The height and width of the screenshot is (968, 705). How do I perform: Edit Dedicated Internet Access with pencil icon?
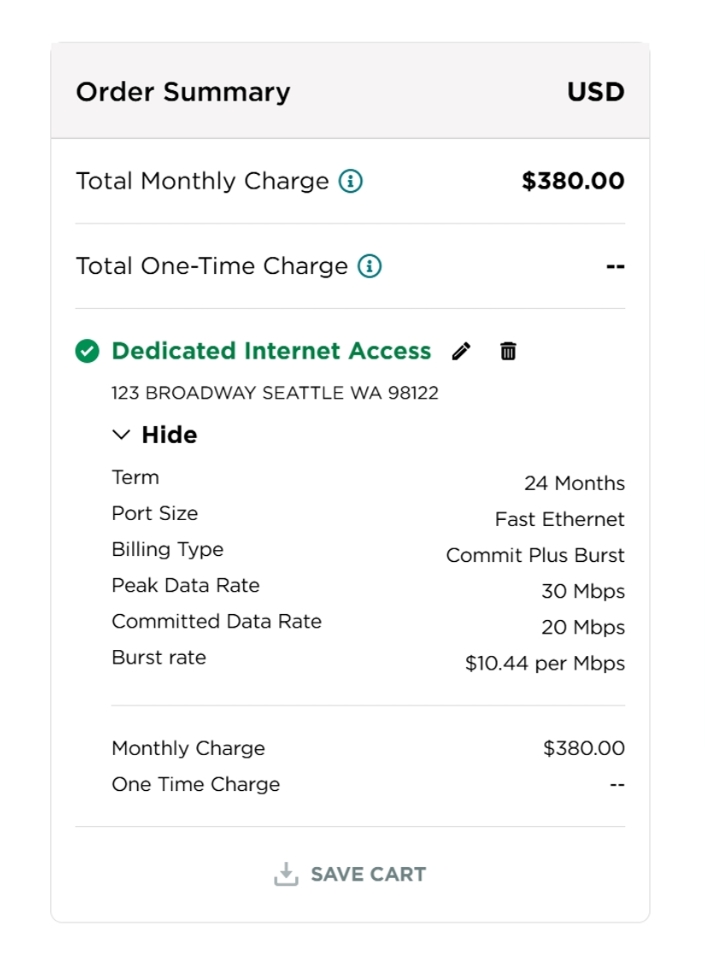tap(461, 351)
